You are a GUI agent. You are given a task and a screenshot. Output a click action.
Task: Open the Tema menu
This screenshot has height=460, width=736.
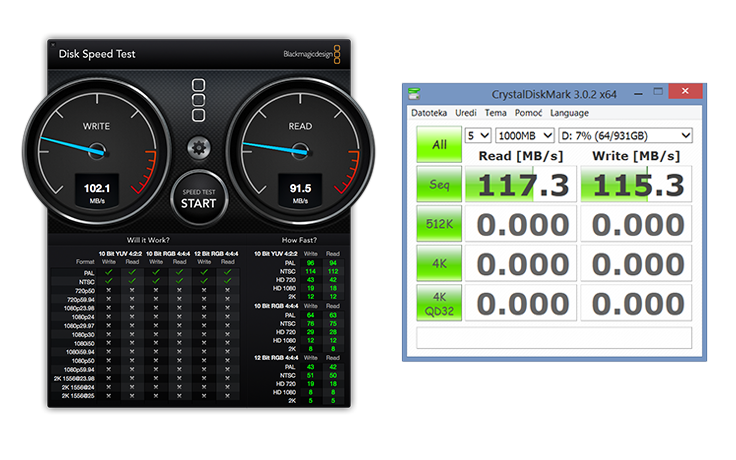click(495, 113)
